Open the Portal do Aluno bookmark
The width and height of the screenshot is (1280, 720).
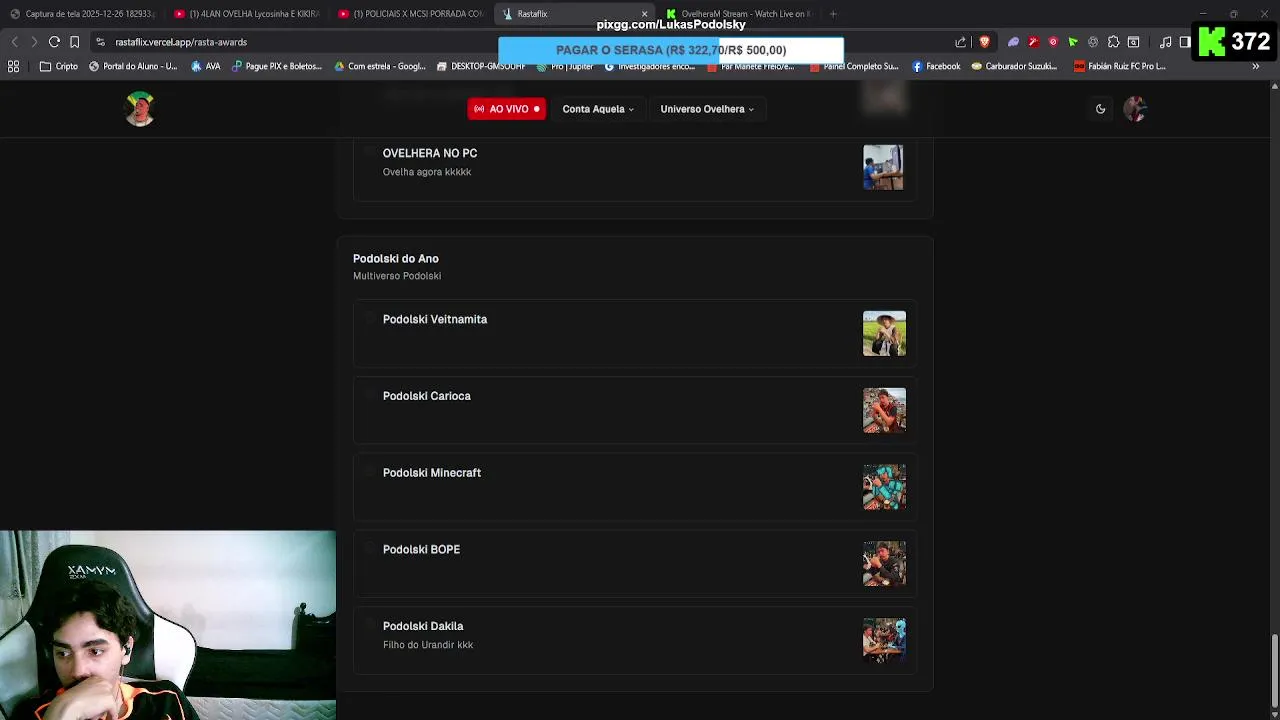(x=133, y=66)
